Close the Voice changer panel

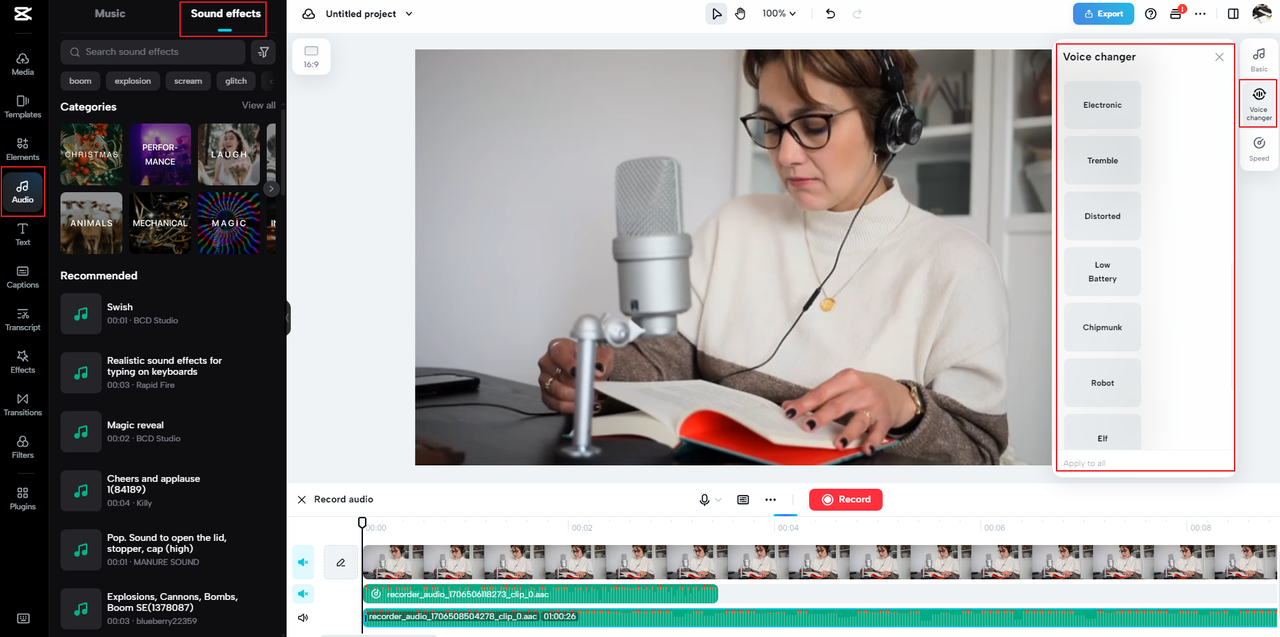tap(1219, 57)
